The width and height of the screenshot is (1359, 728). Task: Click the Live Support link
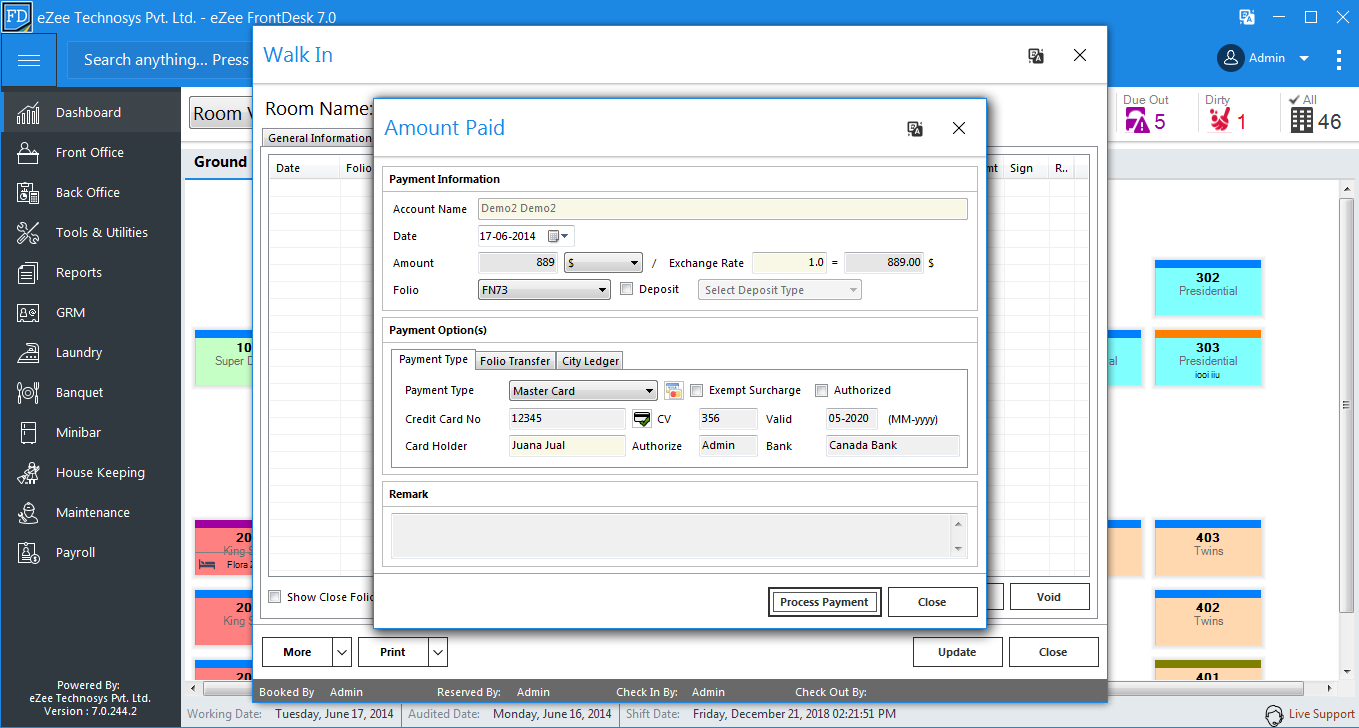[x=1321, y=714]
